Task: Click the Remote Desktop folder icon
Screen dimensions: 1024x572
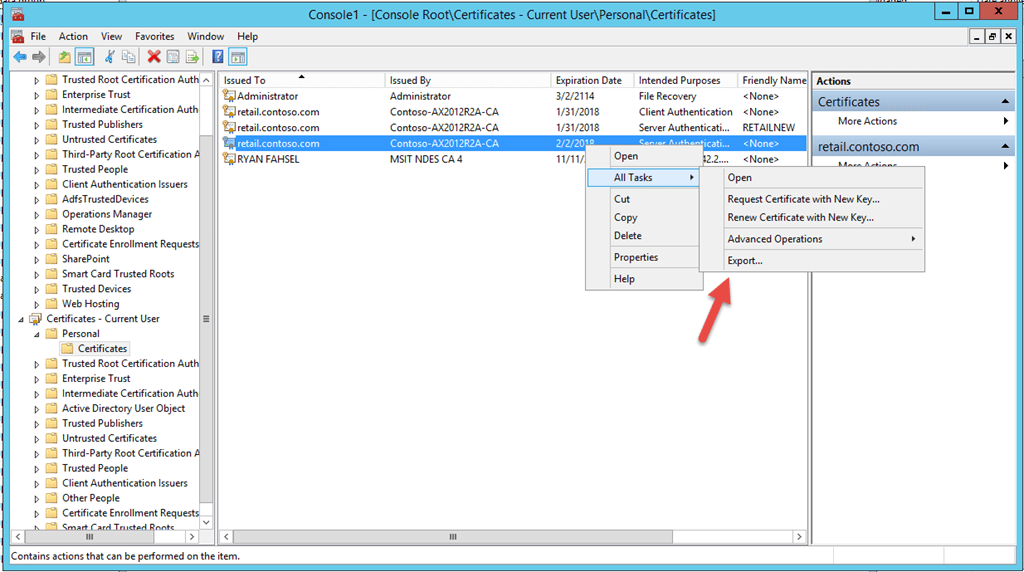Action: click(52, 229)
